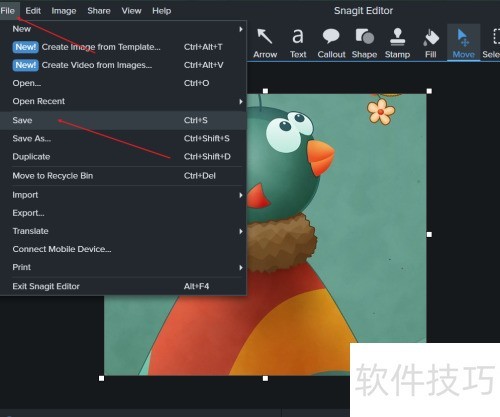Expand the Open Recent submenu
The height and width of the screenshot is (417, 500).
click(123, 101)
